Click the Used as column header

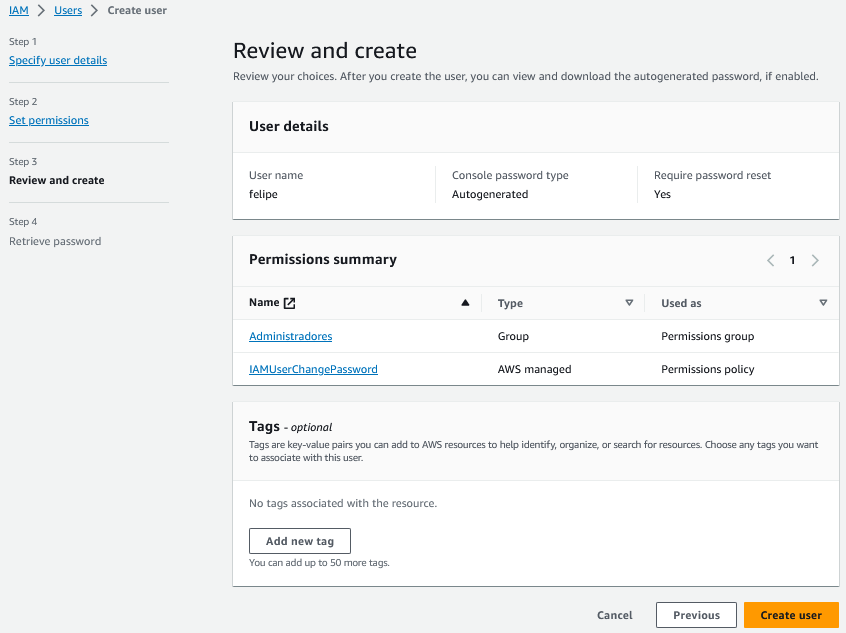pos(681,303)
